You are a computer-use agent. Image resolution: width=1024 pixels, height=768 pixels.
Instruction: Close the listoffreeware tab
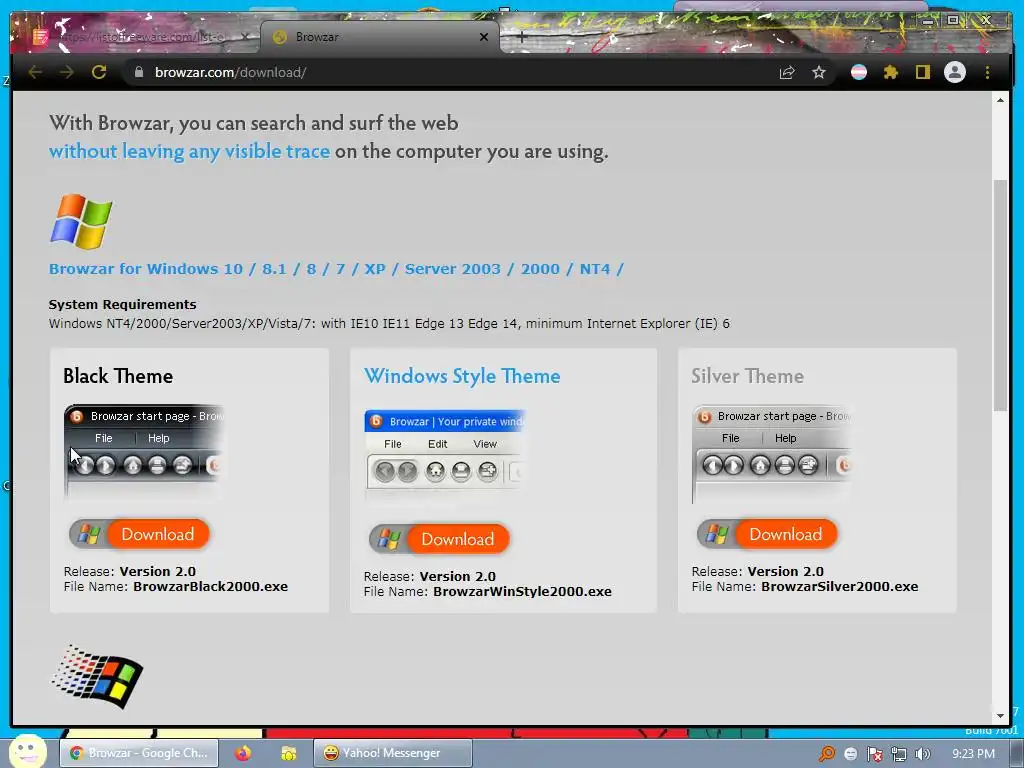(245, 37)
